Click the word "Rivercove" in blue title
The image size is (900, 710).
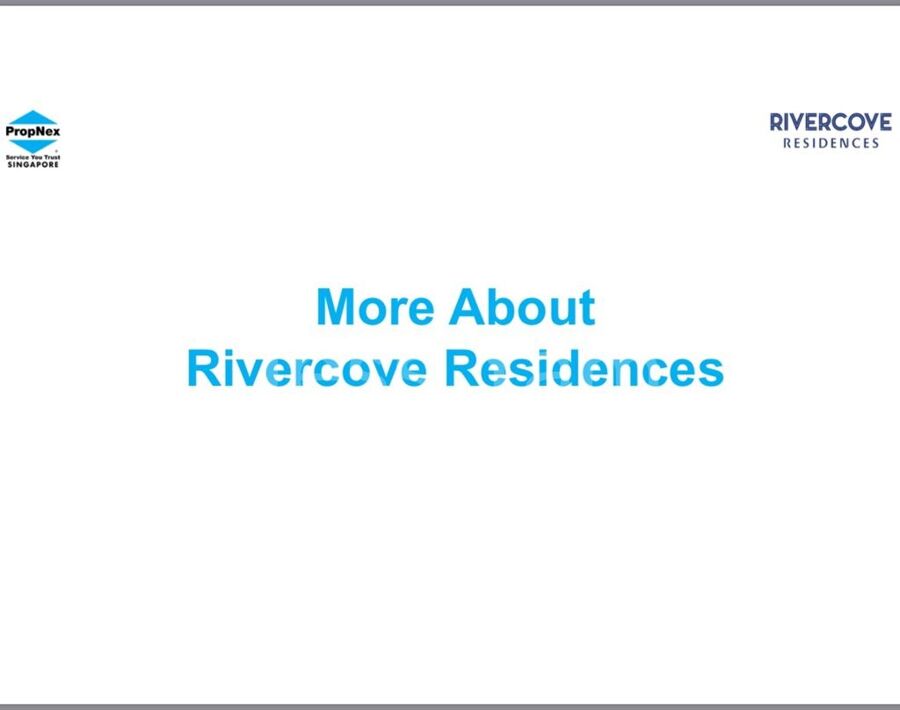tap(308, 368)
